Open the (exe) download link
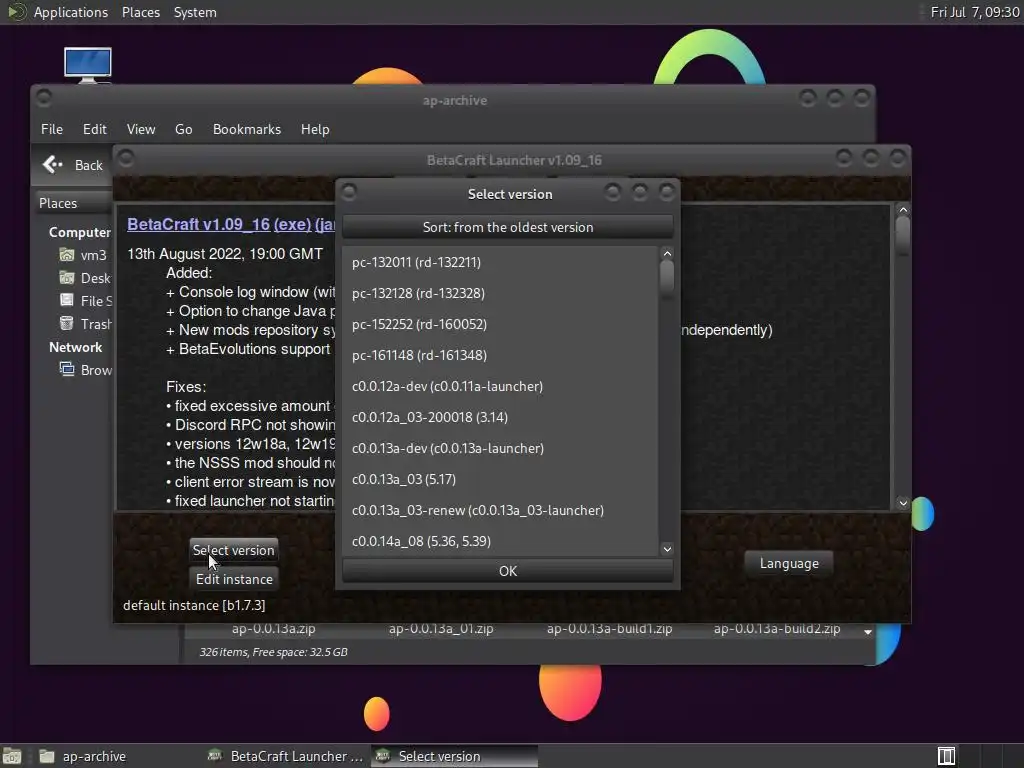The width and height of the screenshot is (1024, 768). 293,224
